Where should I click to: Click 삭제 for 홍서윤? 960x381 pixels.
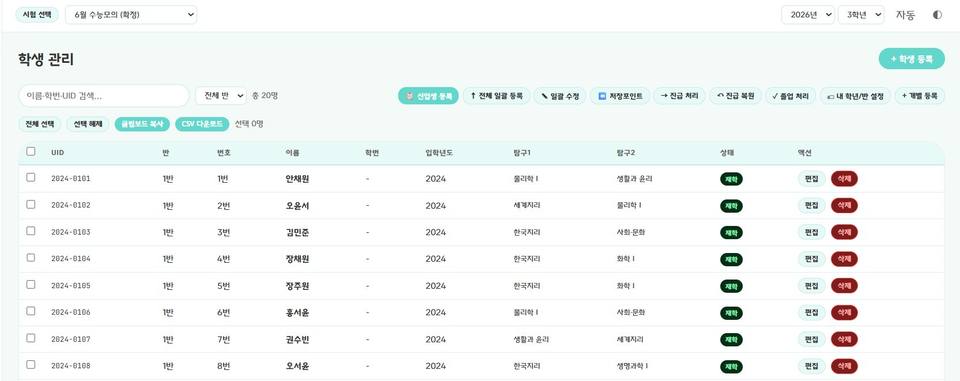pyautogui.click(x=844, y=312)
